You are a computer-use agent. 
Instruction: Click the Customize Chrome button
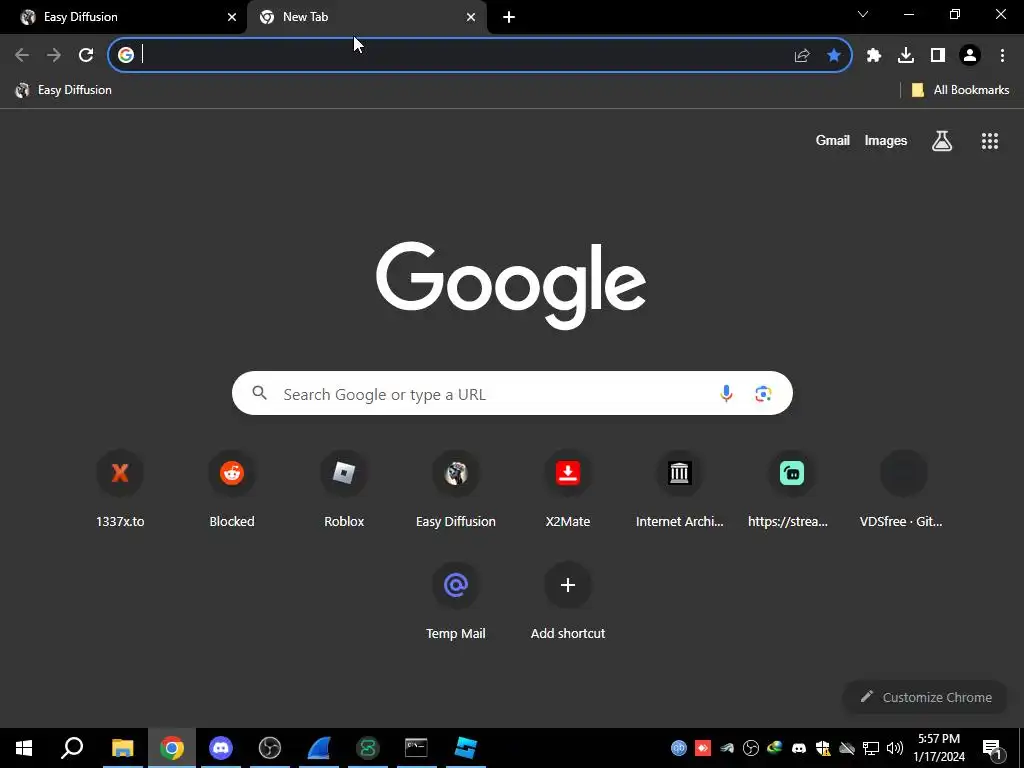click(x=926, y=697)
